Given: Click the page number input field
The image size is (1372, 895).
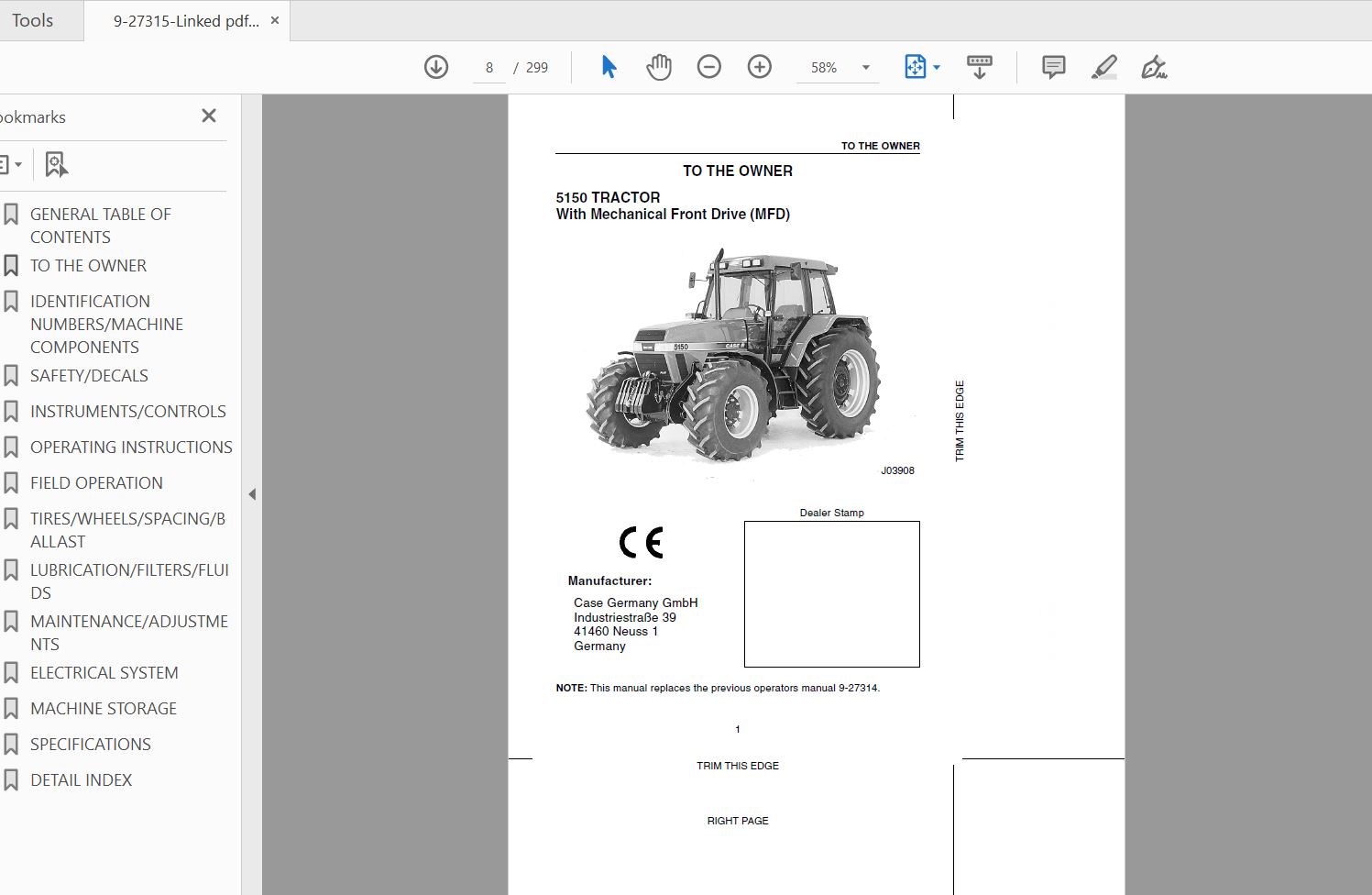Looking at the screenshot, I should point(489,68).
